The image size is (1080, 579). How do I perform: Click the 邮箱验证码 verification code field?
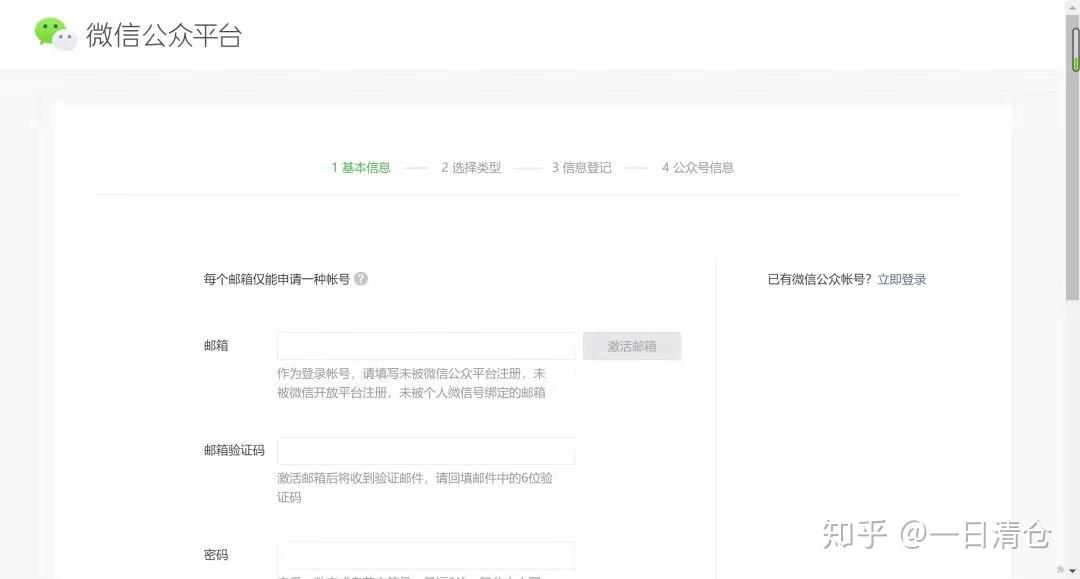(426, 450)
